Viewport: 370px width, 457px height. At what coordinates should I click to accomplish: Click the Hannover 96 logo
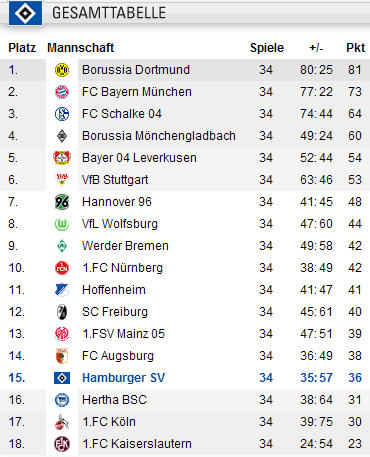(62, 202)
